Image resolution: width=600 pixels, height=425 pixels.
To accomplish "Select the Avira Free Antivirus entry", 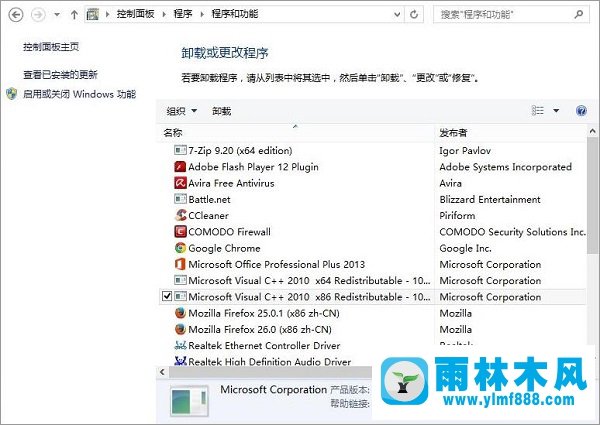I will click(232, 183).
